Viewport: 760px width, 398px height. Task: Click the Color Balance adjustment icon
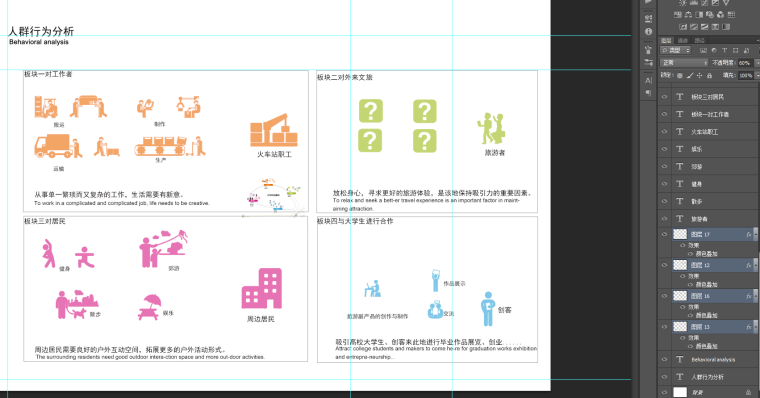688,15
